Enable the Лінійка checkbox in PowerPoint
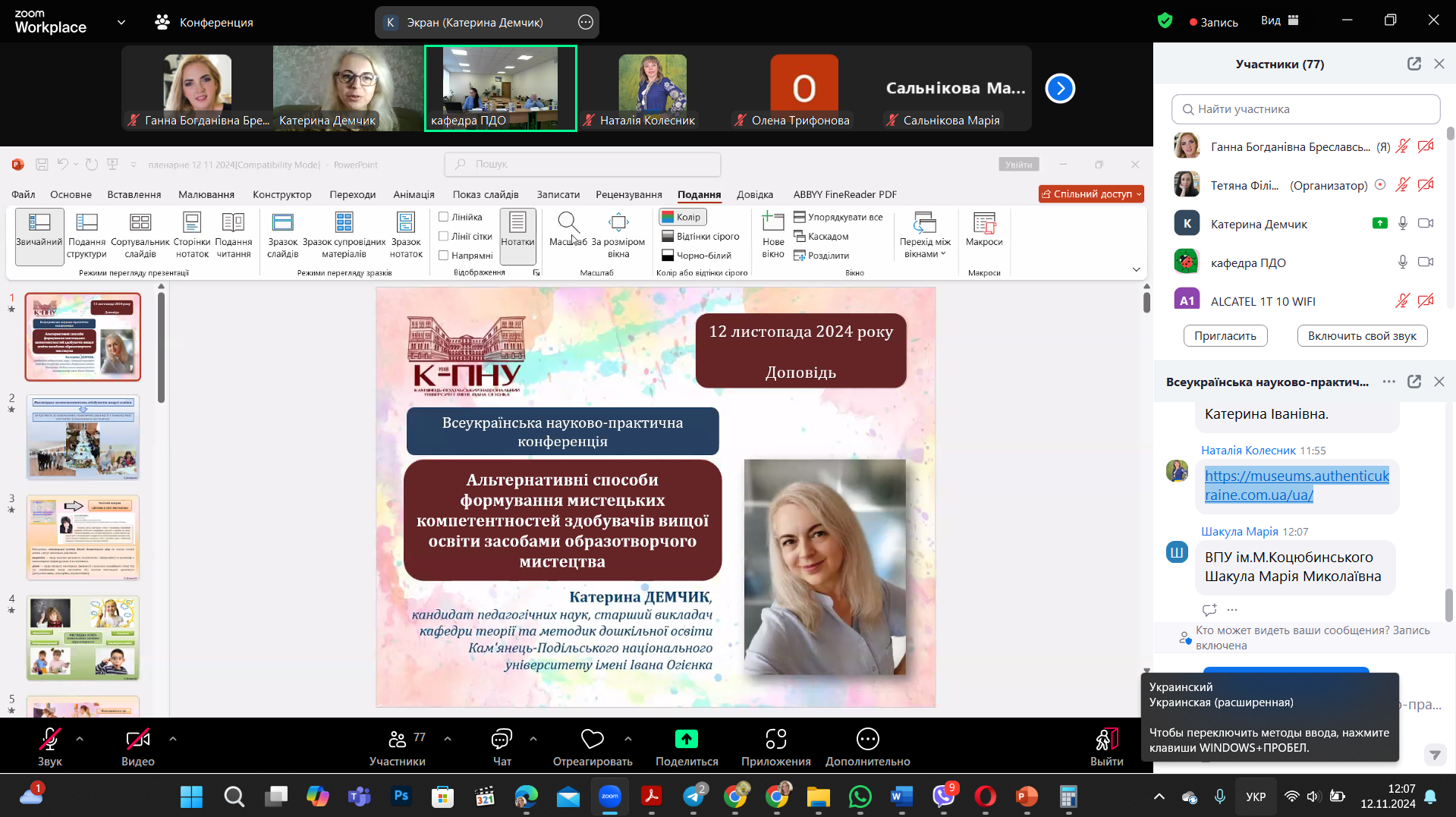The width and height of the screenshot is (1456, 817). click(444, 217)
